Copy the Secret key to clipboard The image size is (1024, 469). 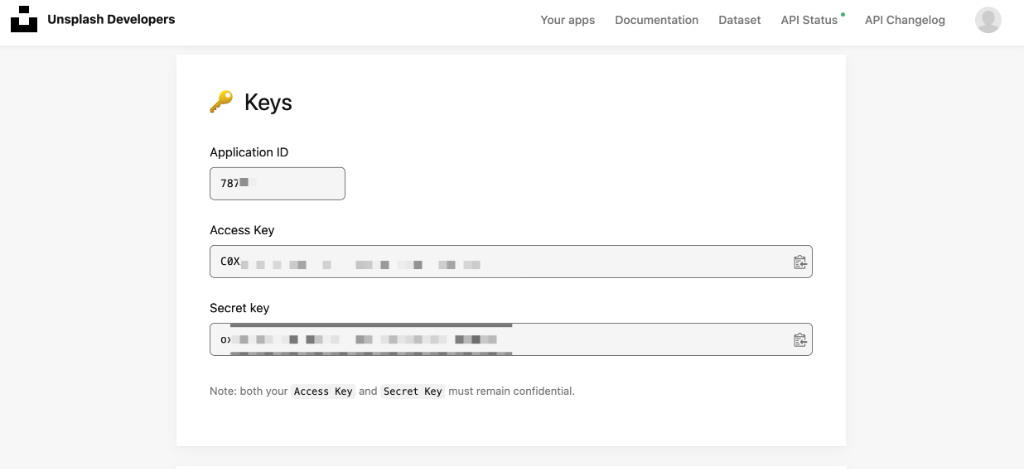[799, 340]
